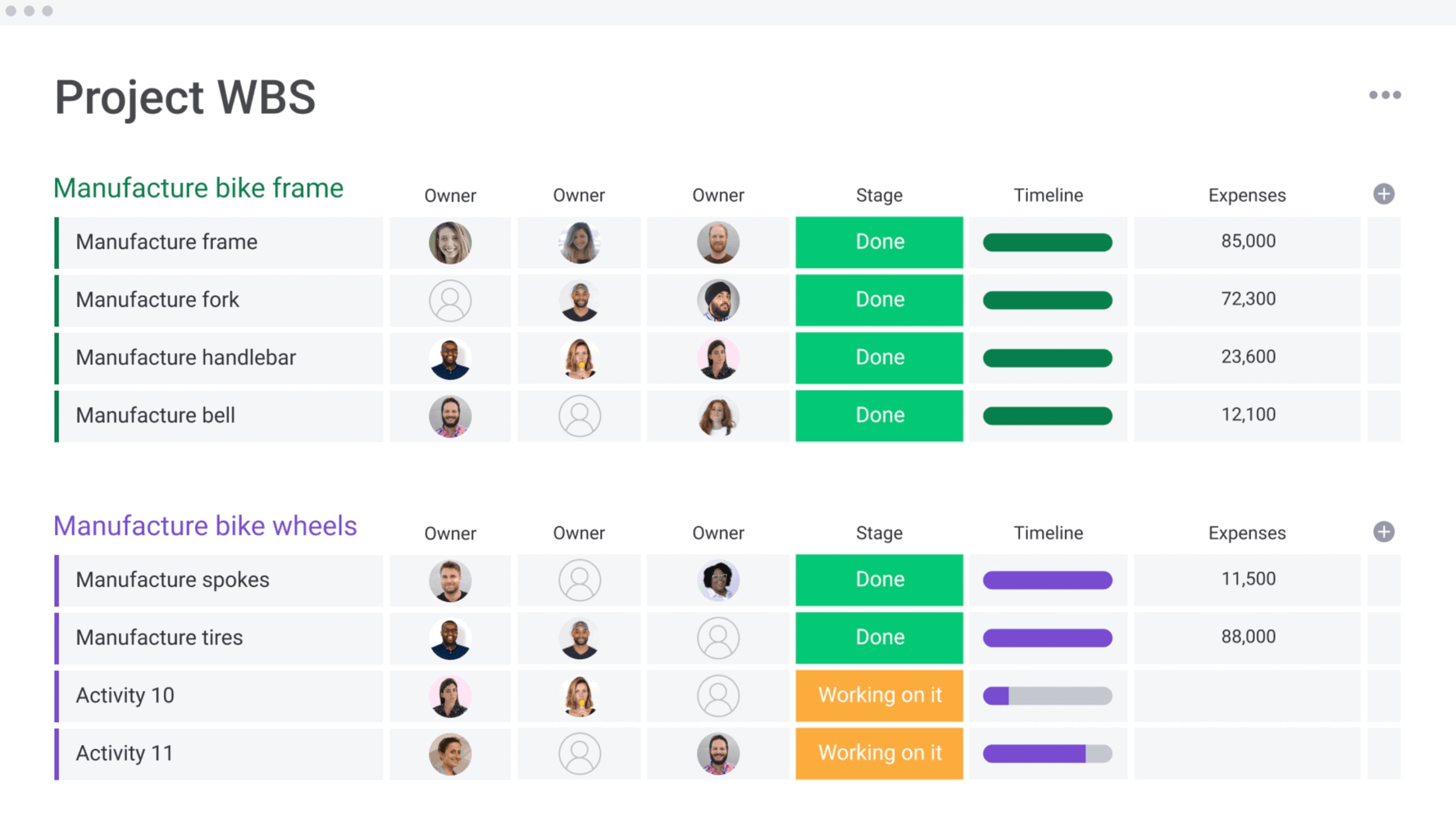Open the Manufacture frame task
The width and height of the screenshot is (1456, 836).
click(x=167, y=242)
